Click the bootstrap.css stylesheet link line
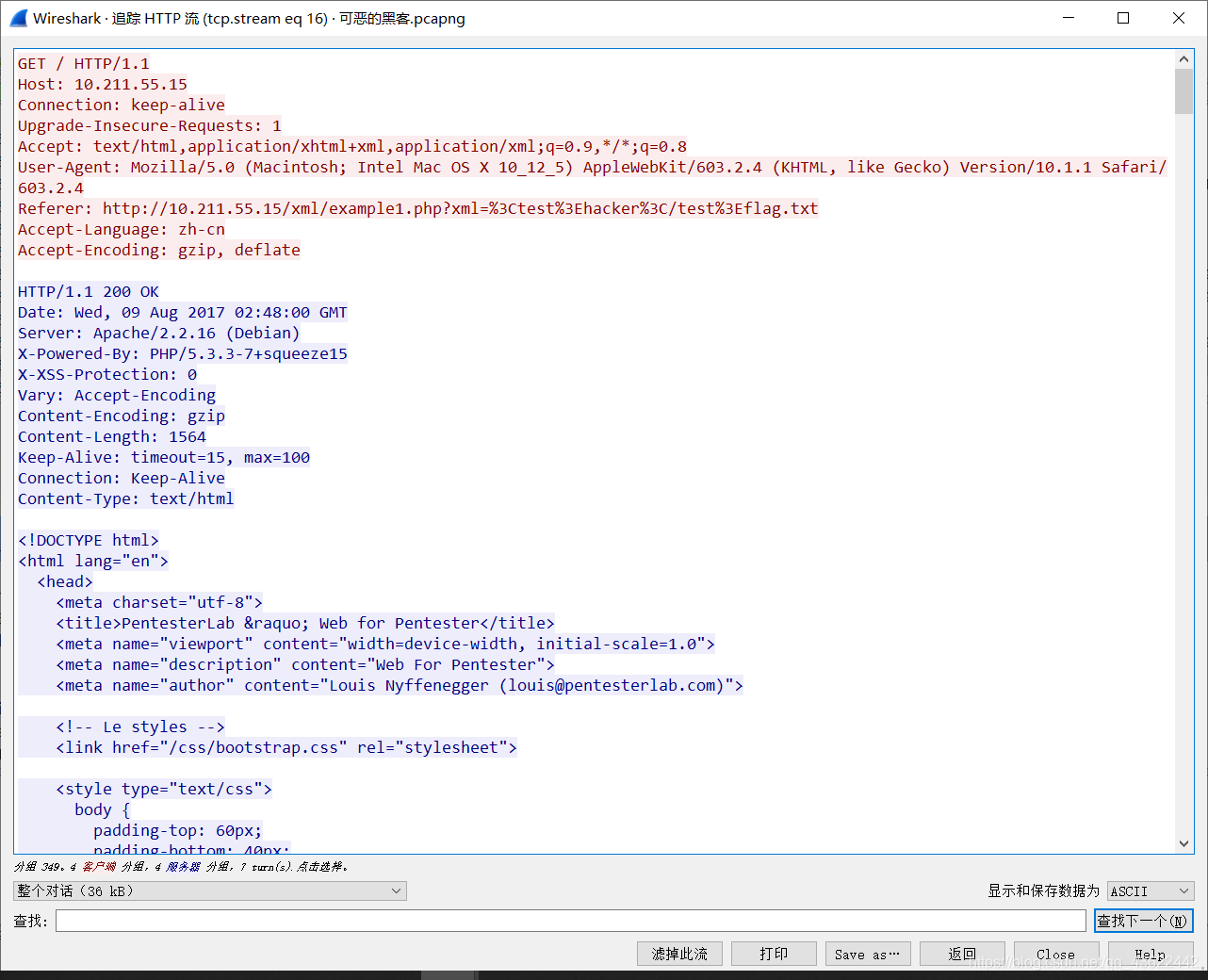Viewport: 1208px width, 980px height. pos(286,747)
